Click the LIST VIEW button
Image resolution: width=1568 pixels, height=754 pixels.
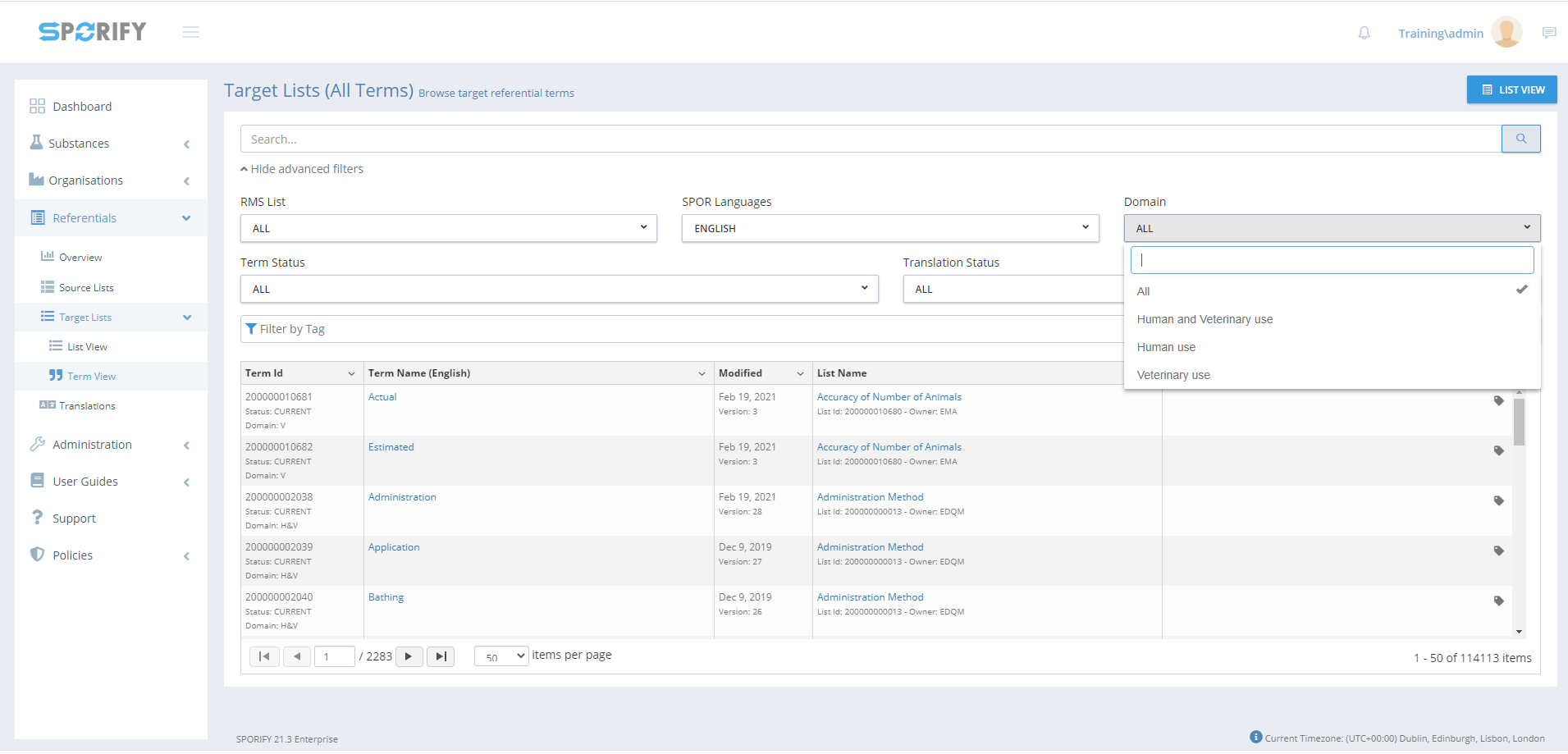coord(1511,89)
